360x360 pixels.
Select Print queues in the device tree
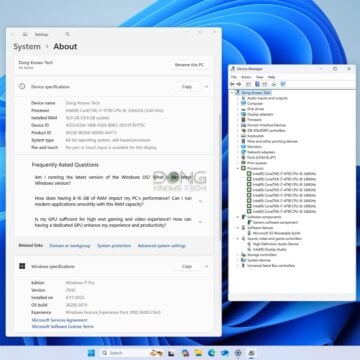tap(257, 163)
